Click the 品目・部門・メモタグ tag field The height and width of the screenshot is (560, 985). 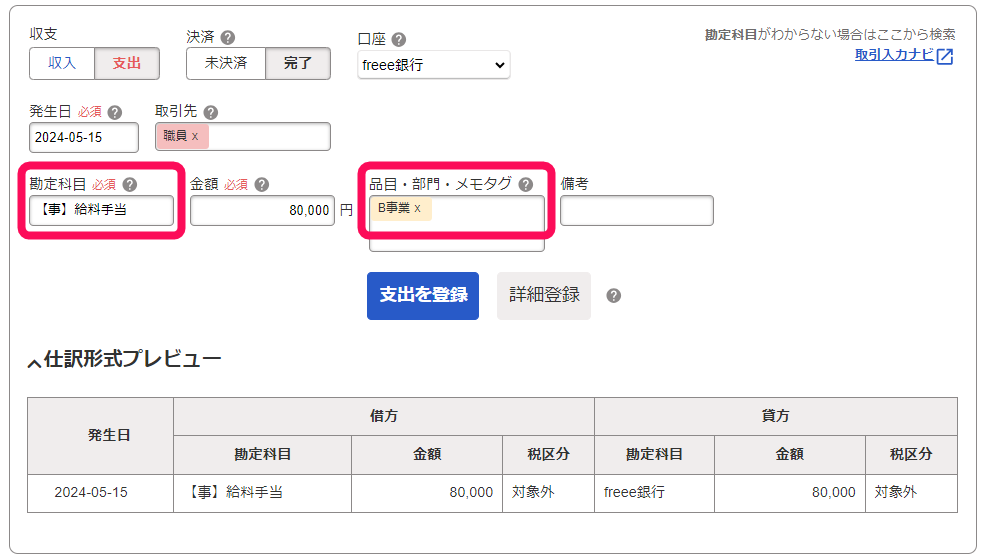457,224
